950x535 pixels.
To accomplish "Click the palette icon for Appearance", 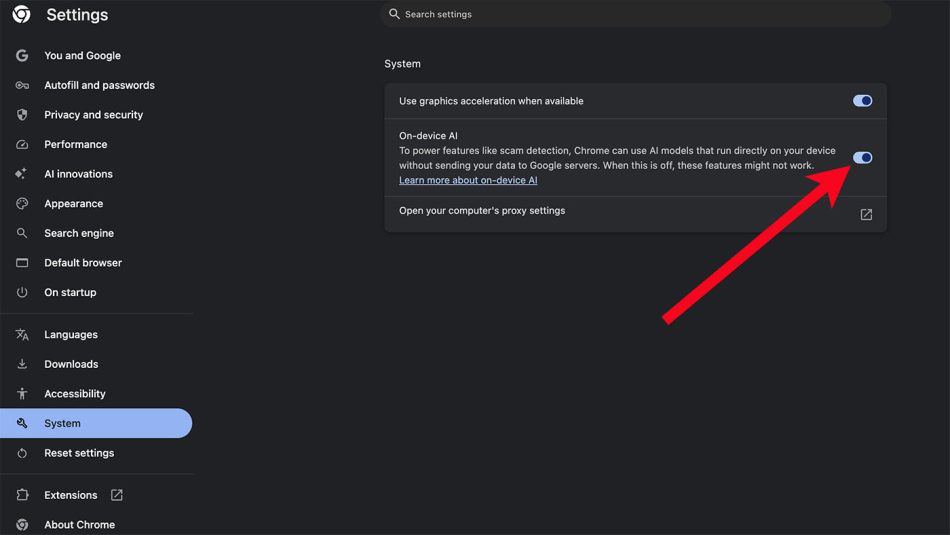I will pos(22,204).
